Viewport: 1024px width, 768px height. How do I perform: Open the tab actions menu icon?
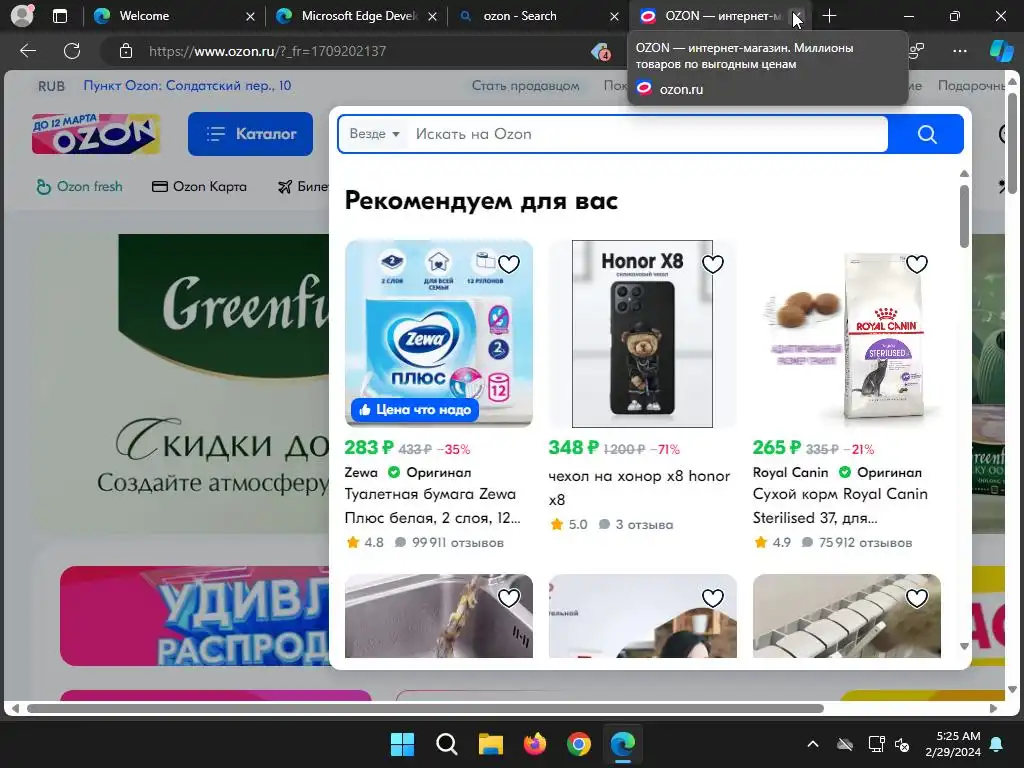point(59,16)
